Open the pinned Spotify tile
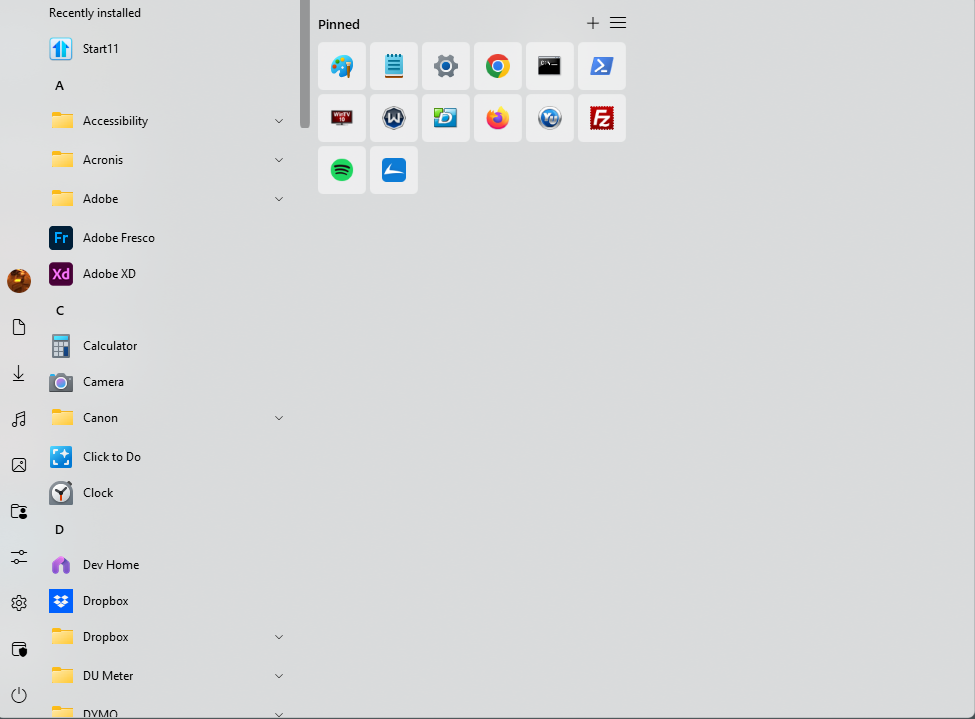 pos(342,170)
